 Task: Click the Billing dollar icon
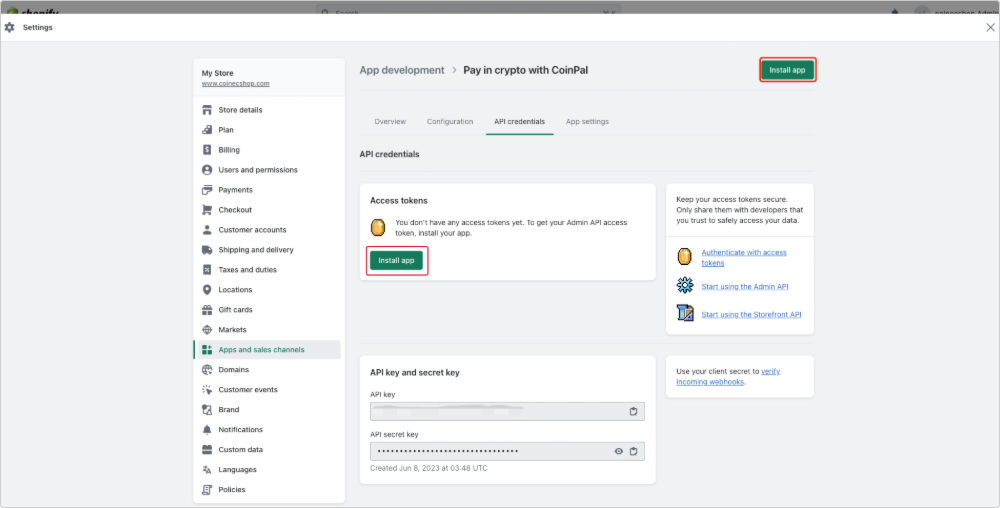click(x=207, y=150)
